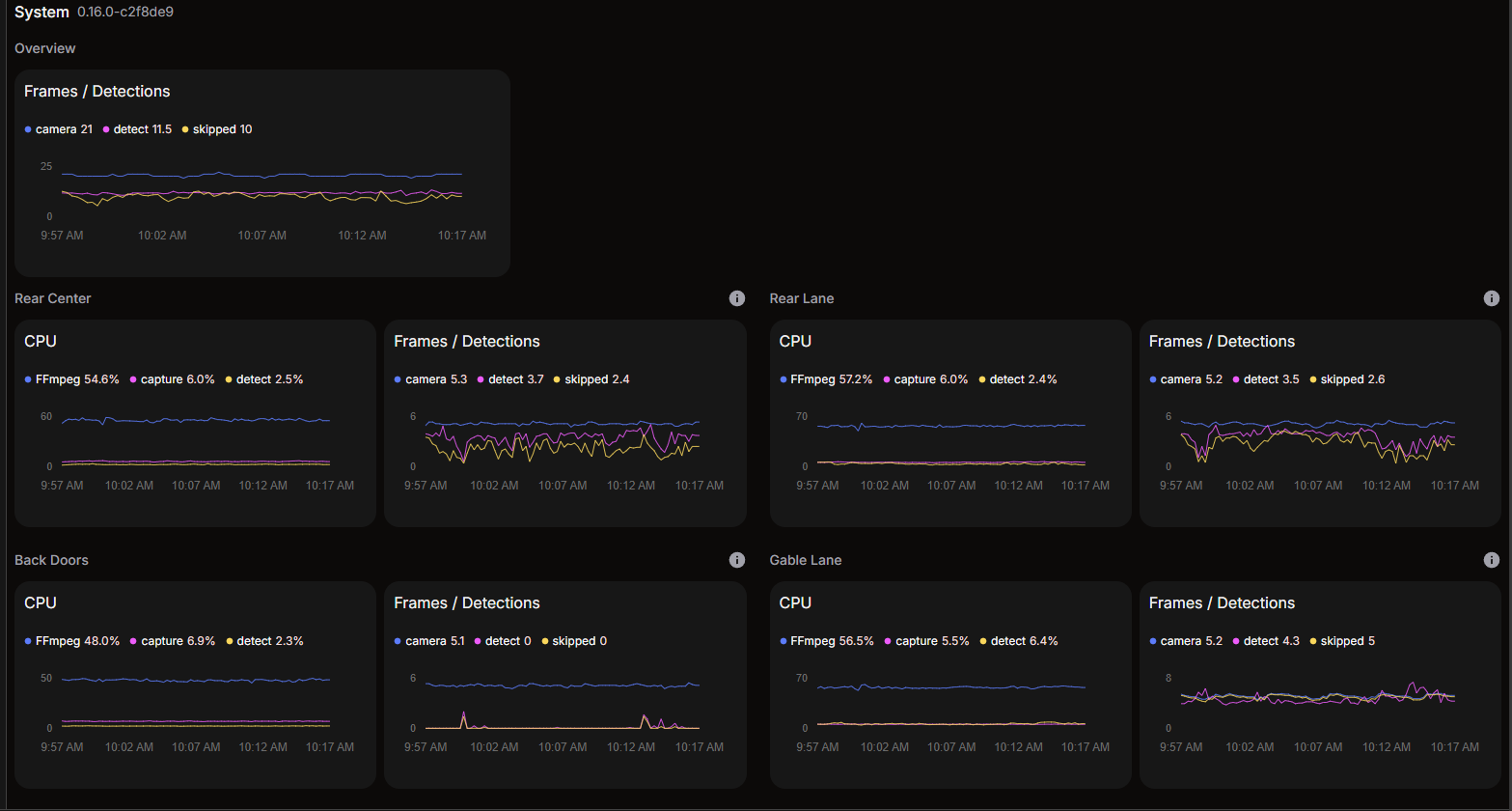Toggle FFmpeg 54.6% series in Rear Center CPU
1512x811 pixels.
[x=72, y=379]
